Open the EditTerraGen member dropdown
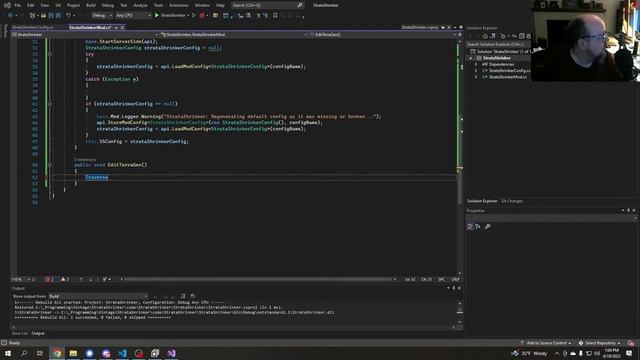This screenshot has width=640, height=360. click(x=383, y=35)
